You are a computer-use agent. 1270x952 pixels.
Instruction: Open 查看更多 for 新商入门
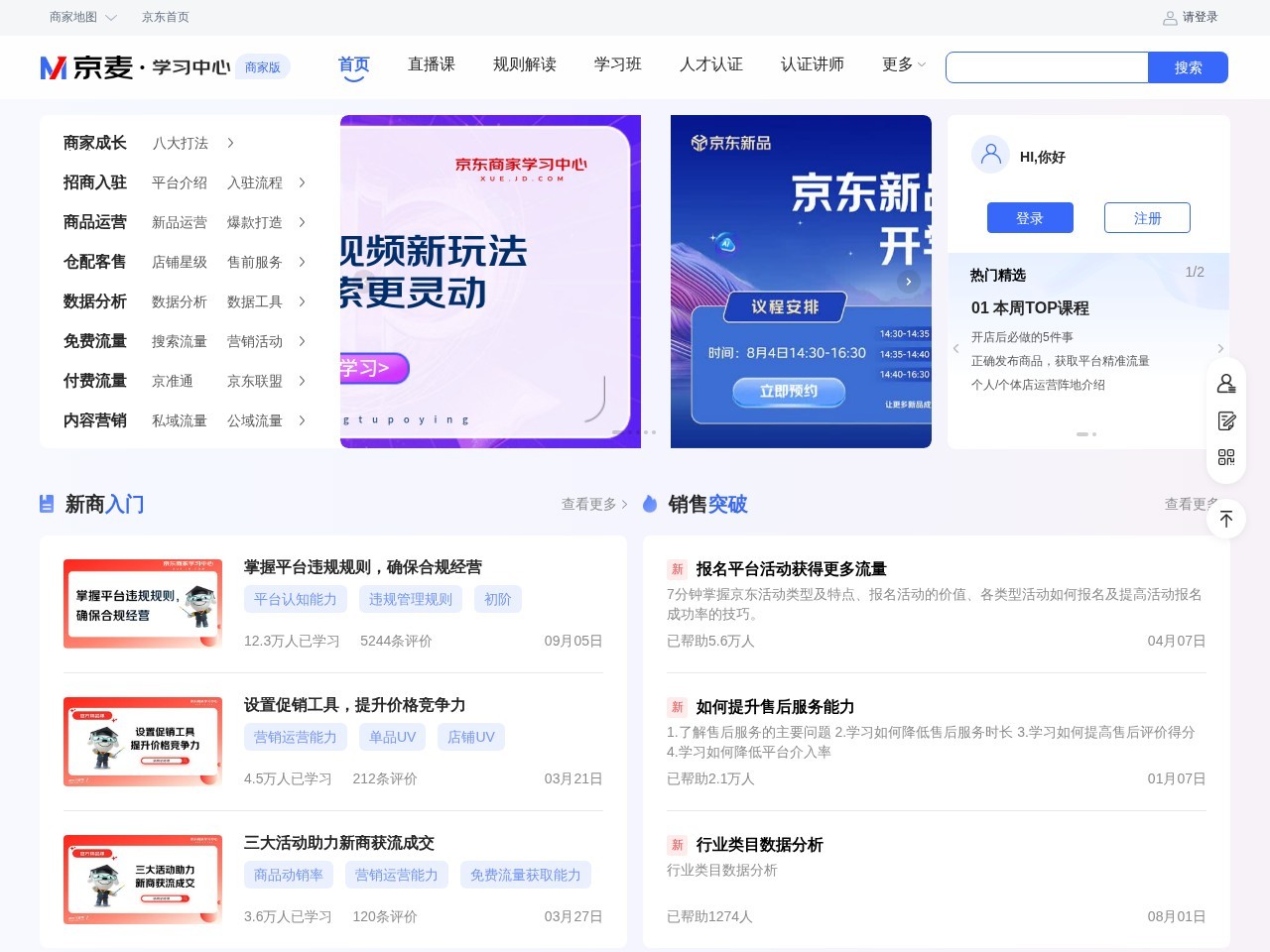pyautogui.click(x=594, y=504)
